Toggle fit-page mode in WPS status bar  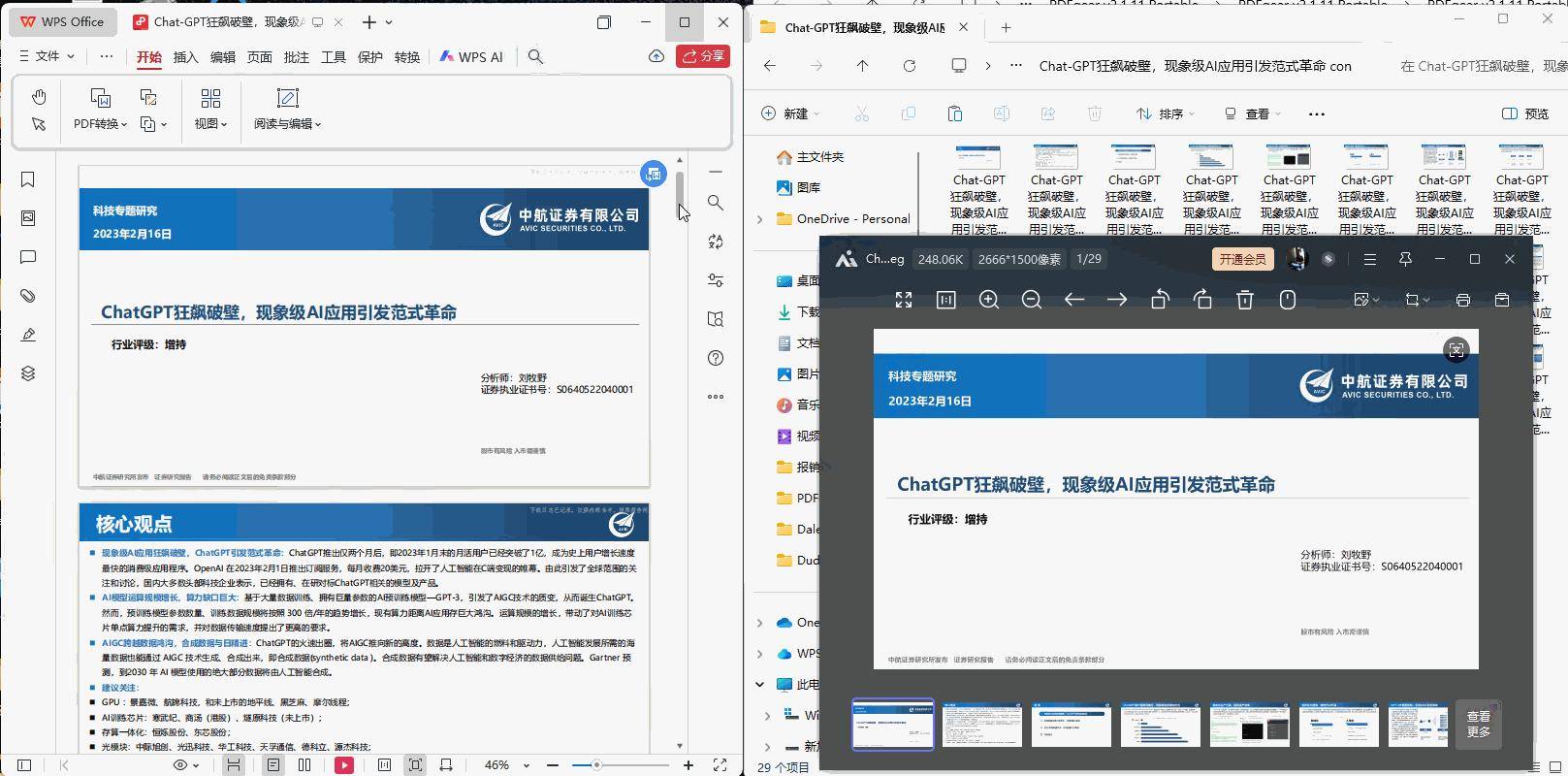point(415,765)
